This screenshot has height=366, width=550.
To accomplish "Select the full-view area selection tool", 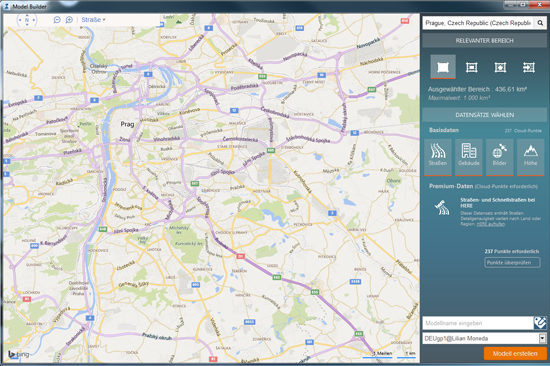I will (x=443, y=67).
